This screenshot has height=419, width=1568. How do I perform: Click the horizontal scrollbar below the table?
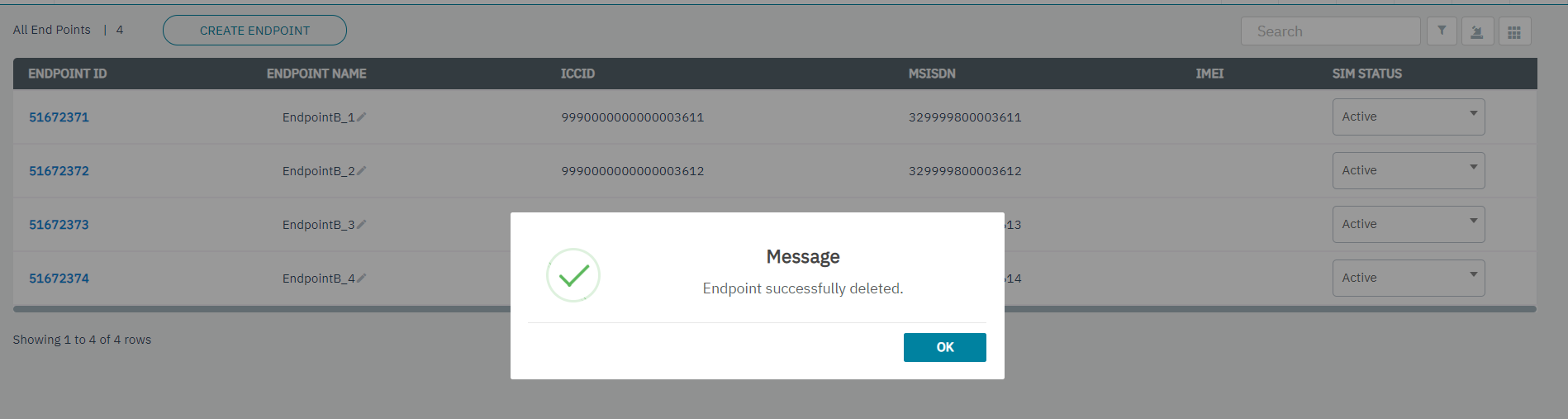pos(248,309)
